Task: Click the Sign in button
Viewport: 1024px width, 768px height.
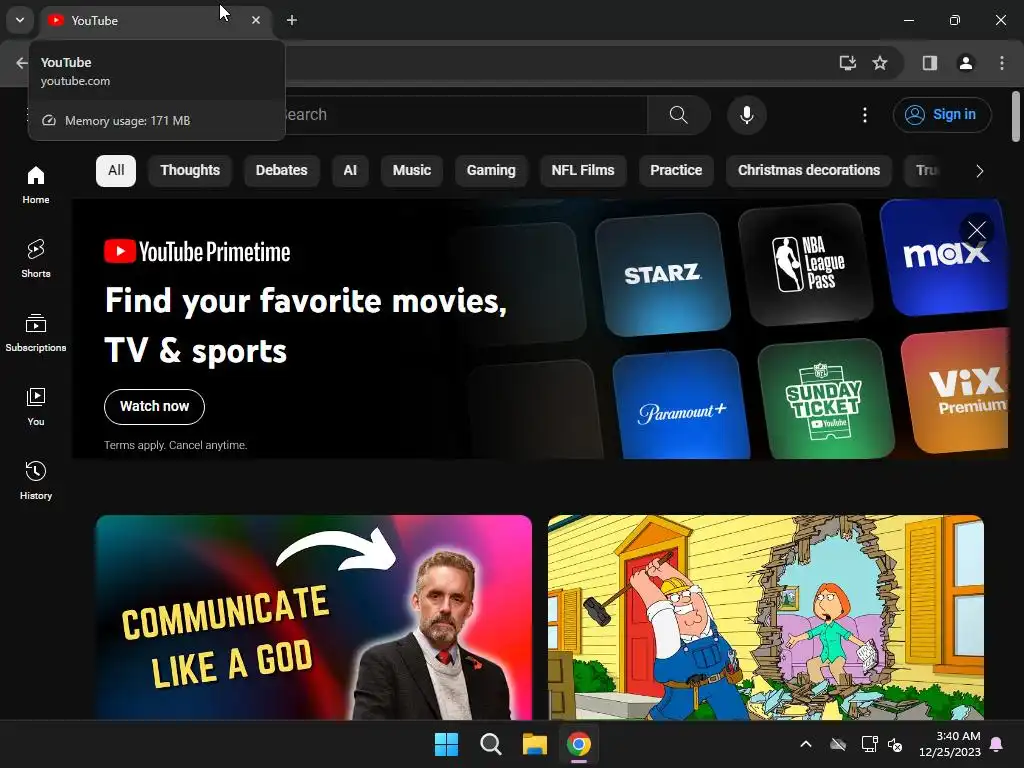Action: click(x=942, y=115)
